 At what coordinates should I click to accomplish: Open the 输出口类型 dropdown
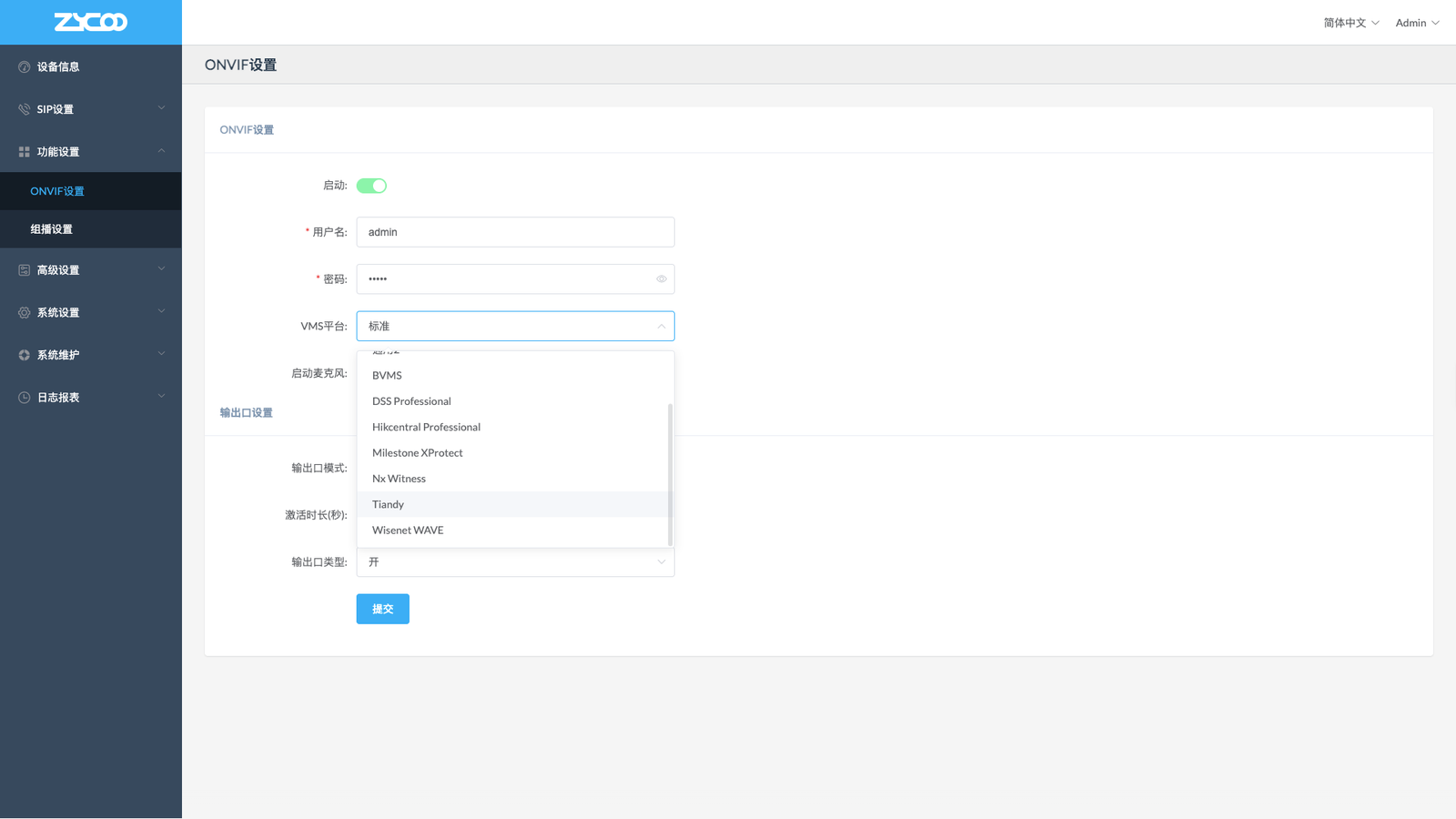[515, 562]
